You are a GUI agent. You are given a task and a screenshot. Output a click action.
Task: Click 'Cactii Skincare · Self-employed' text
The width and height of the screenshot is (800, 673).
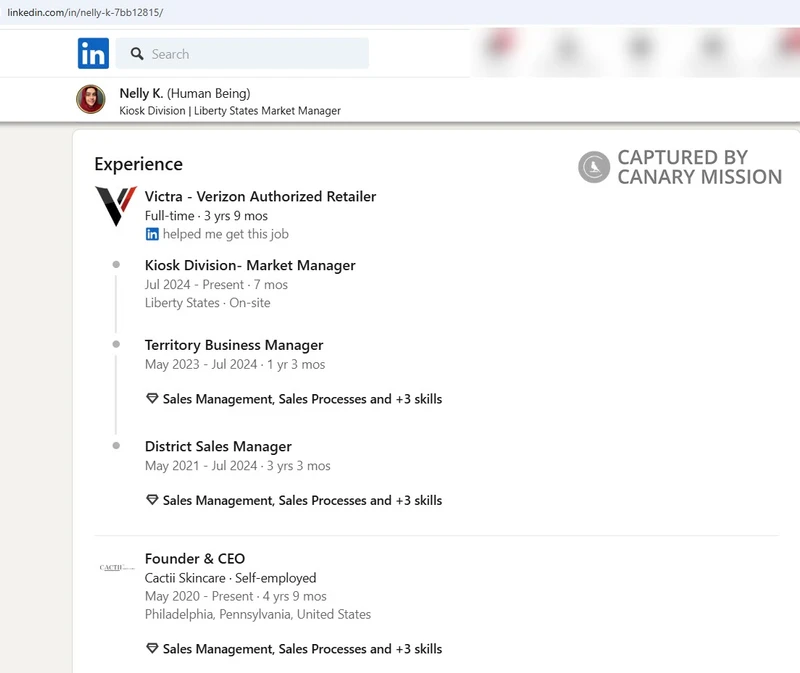(x=230, y=578)
